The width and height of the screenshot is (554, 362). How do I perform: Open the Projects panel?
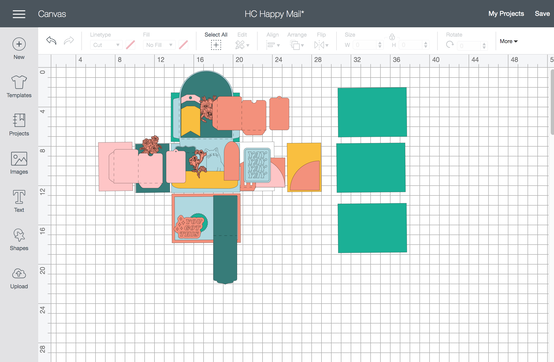tap(19, 125)
